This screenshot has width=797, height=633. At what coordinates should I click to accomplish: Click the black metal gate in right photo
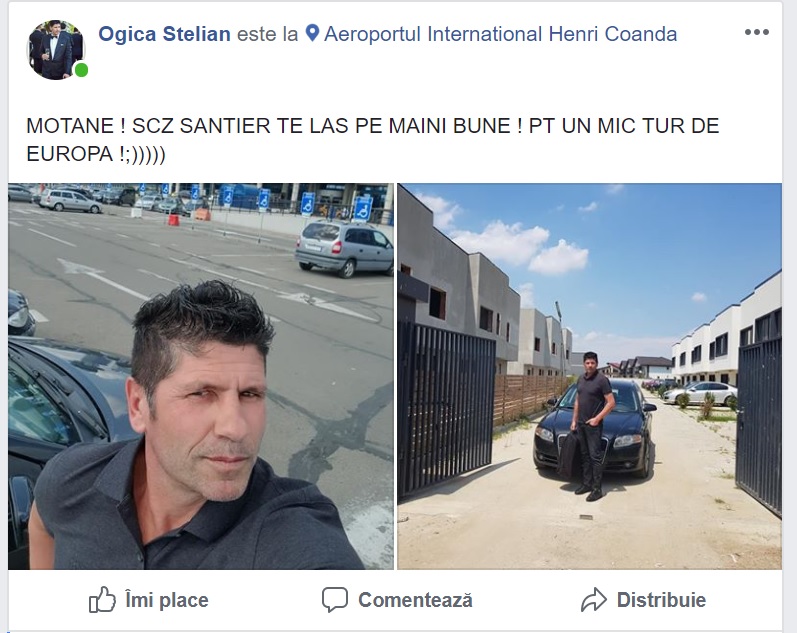pos(446,407)
